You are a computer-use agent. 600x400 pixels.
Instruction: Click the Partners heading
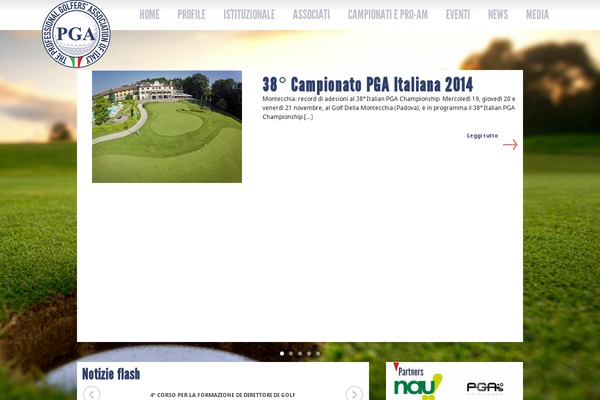pos(411,371)
